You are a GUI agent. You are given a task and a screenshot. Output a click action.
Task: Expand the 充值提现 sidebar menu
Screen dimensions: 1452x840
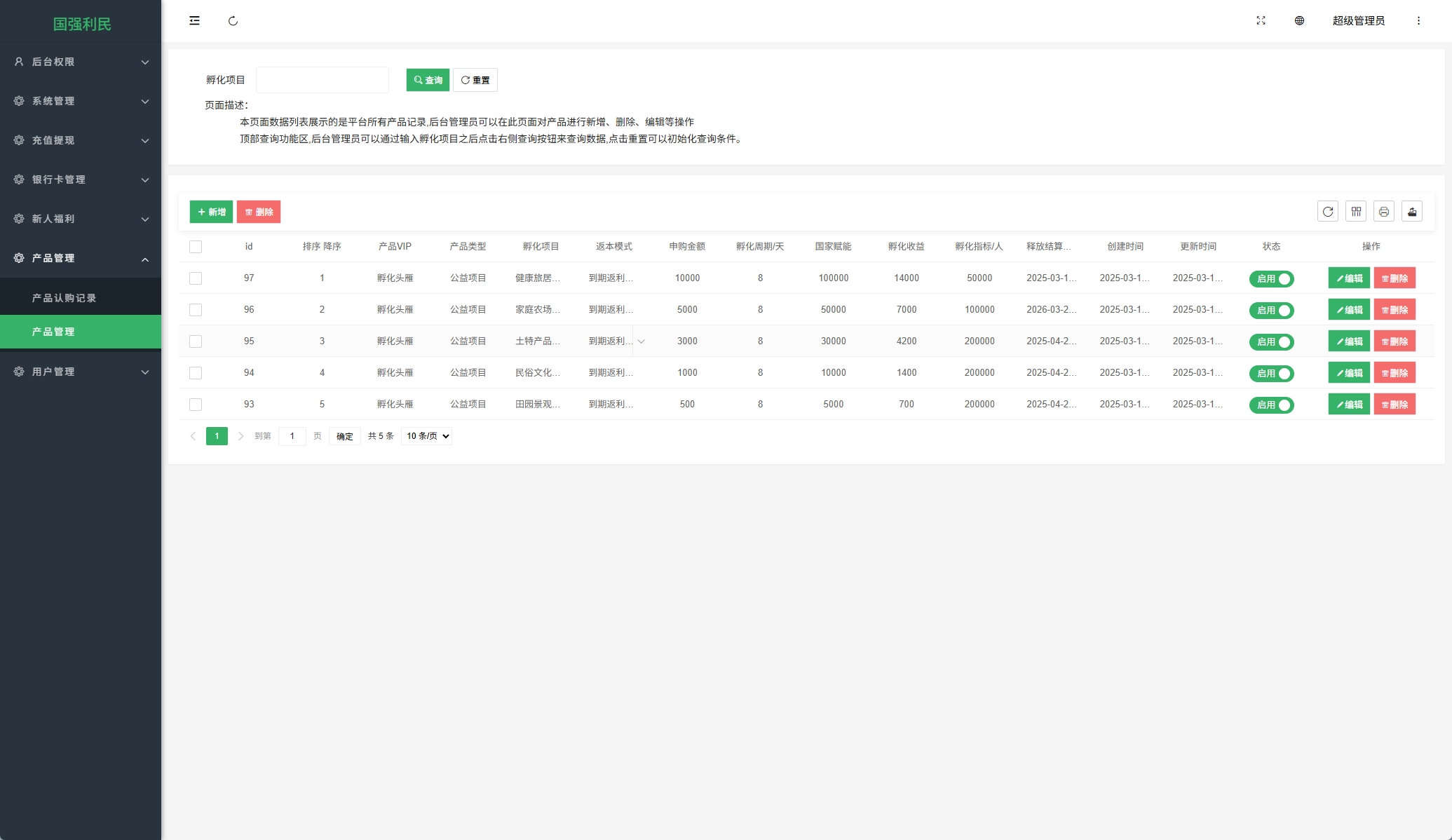pos(81,140)
